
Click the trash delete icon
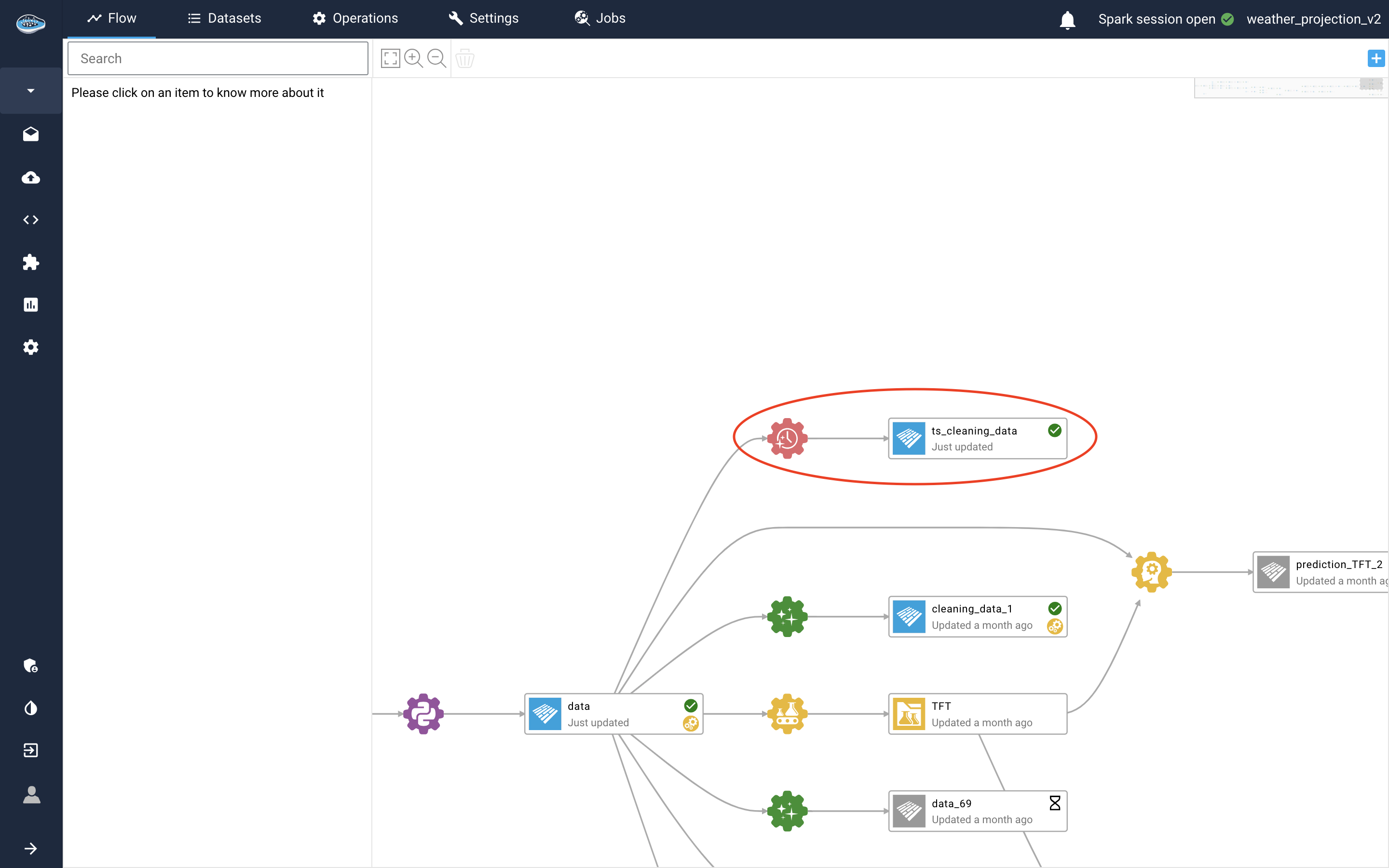point(465,58)
